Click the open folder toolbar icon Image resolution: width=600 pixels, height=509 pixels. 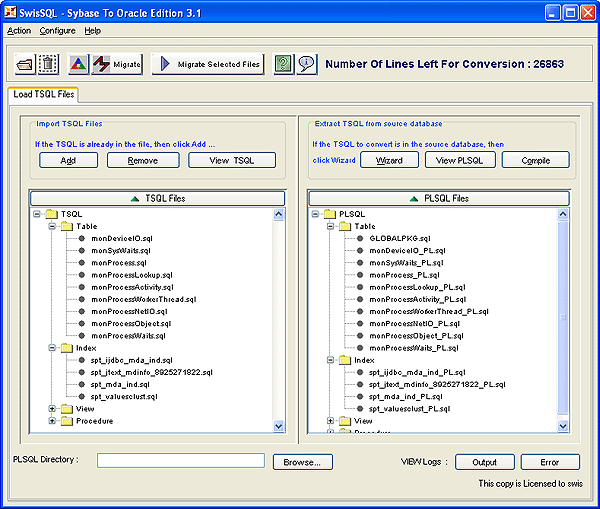25,64
